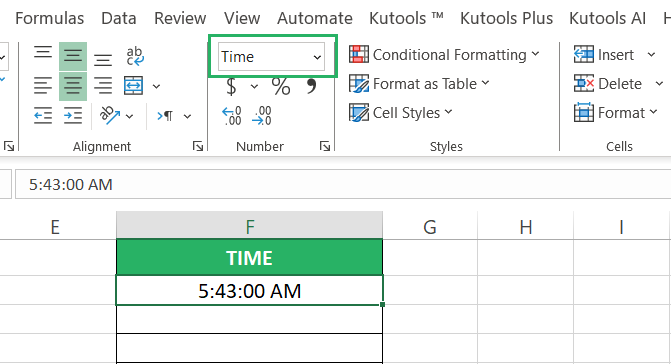Apply Accounting Number Format dollar icon
The image size is (671, 364).
pos(231,86)
